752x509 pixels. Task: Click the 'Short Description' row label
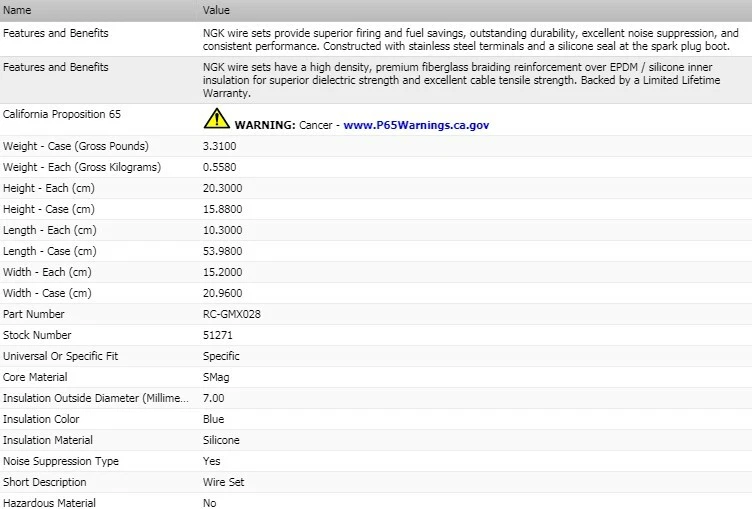pyautogui.click(x=45, y=483)
